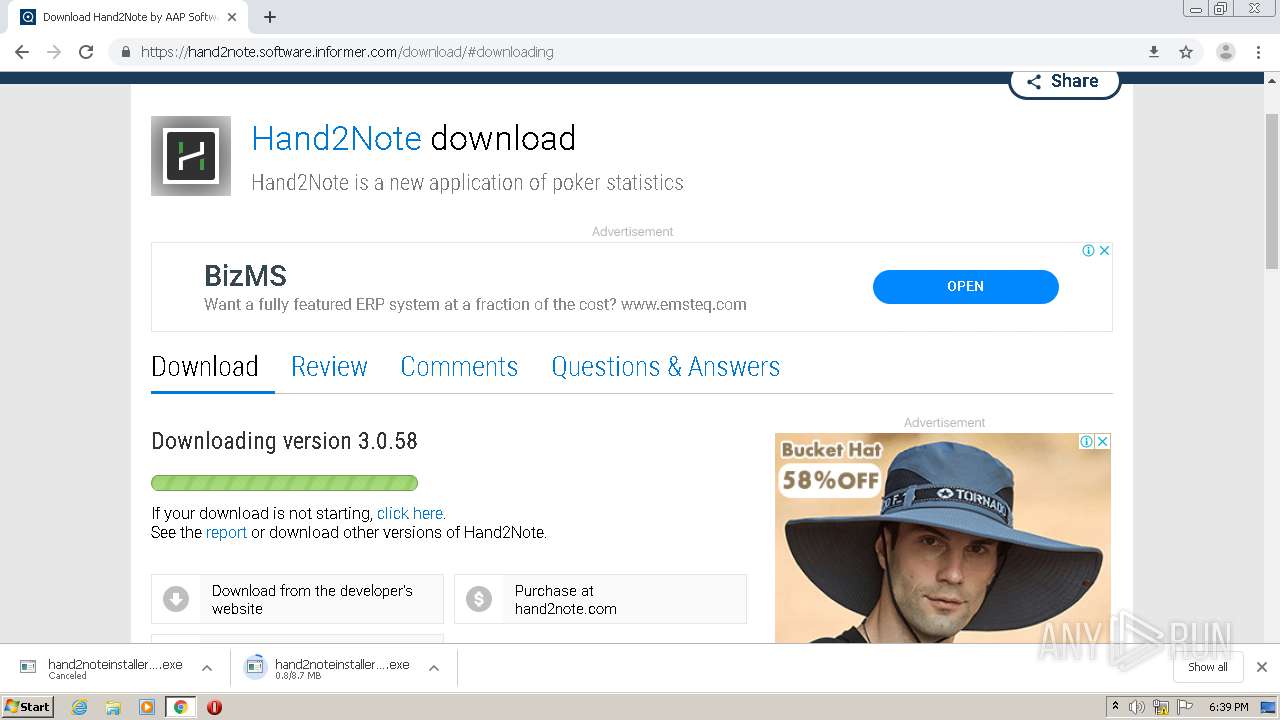Click the red antivirus taskbar icon
The height and width of the screenshot is (720, 1280).
[x=214, y=707]
